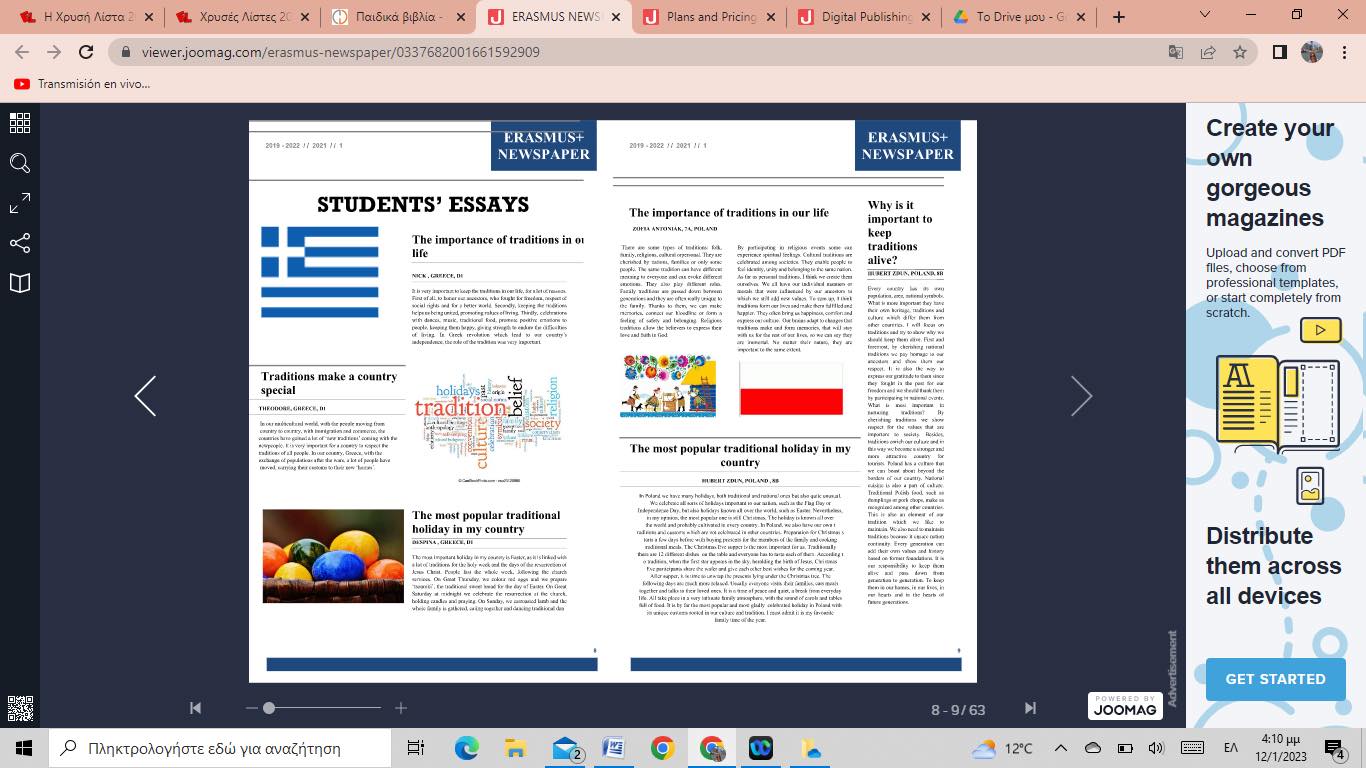Click 'Why is it important to keep traditions alive?' heading
The width and height of the screenshot is (1366, 768).
(900, 233)
